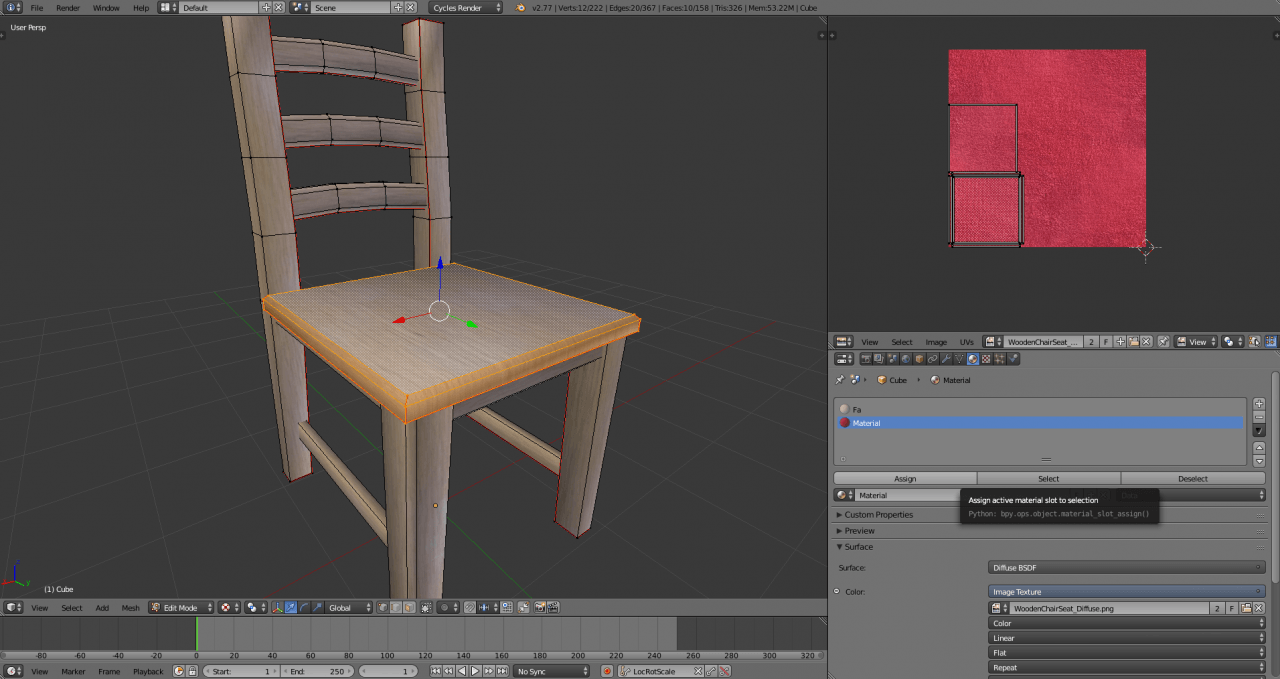Open the Mesh menu in 3D viewport
Image resolution: width=1280 pixels, height=679 pixels.
point(130,607)
